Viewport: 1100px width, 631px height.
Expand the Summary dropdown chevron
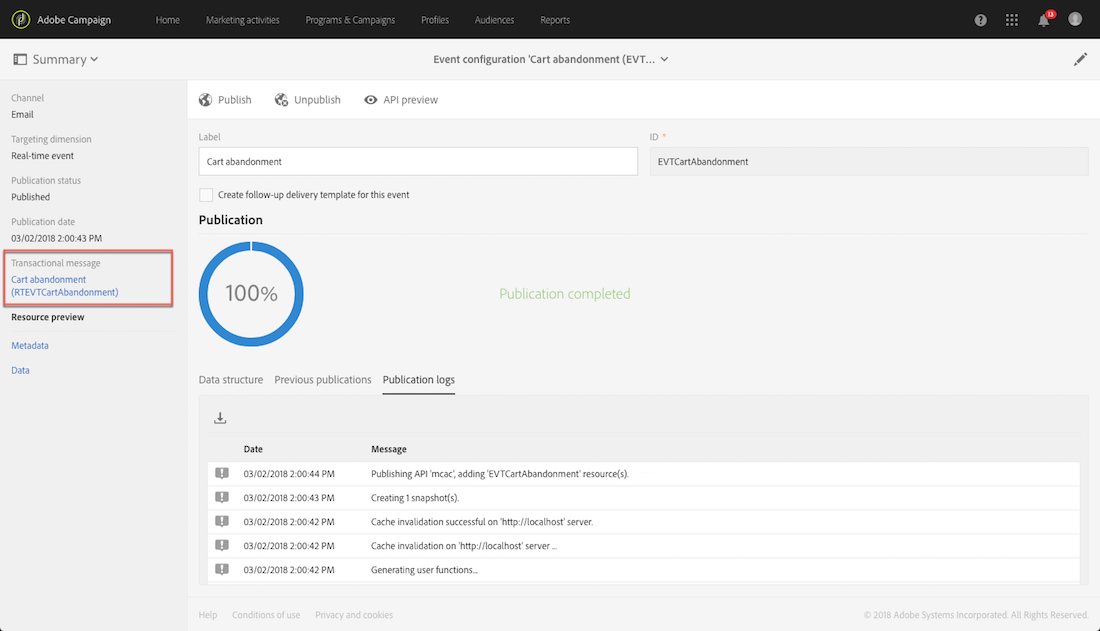(x=94, y=60)
